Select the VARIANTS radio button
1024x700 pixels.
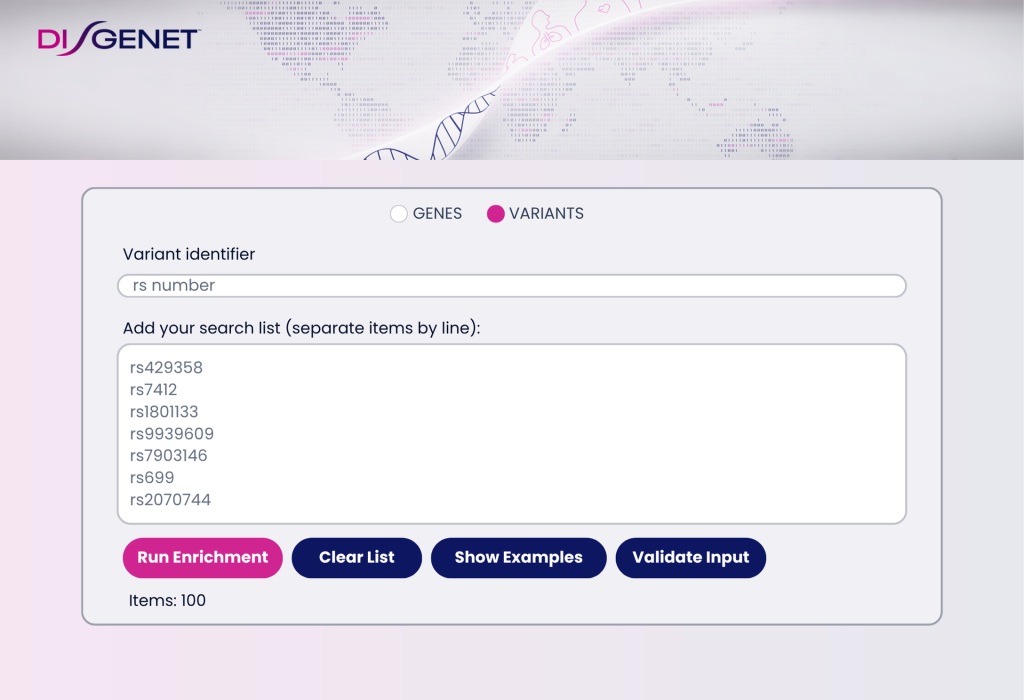pyautogui.click(x=495, y=213)
